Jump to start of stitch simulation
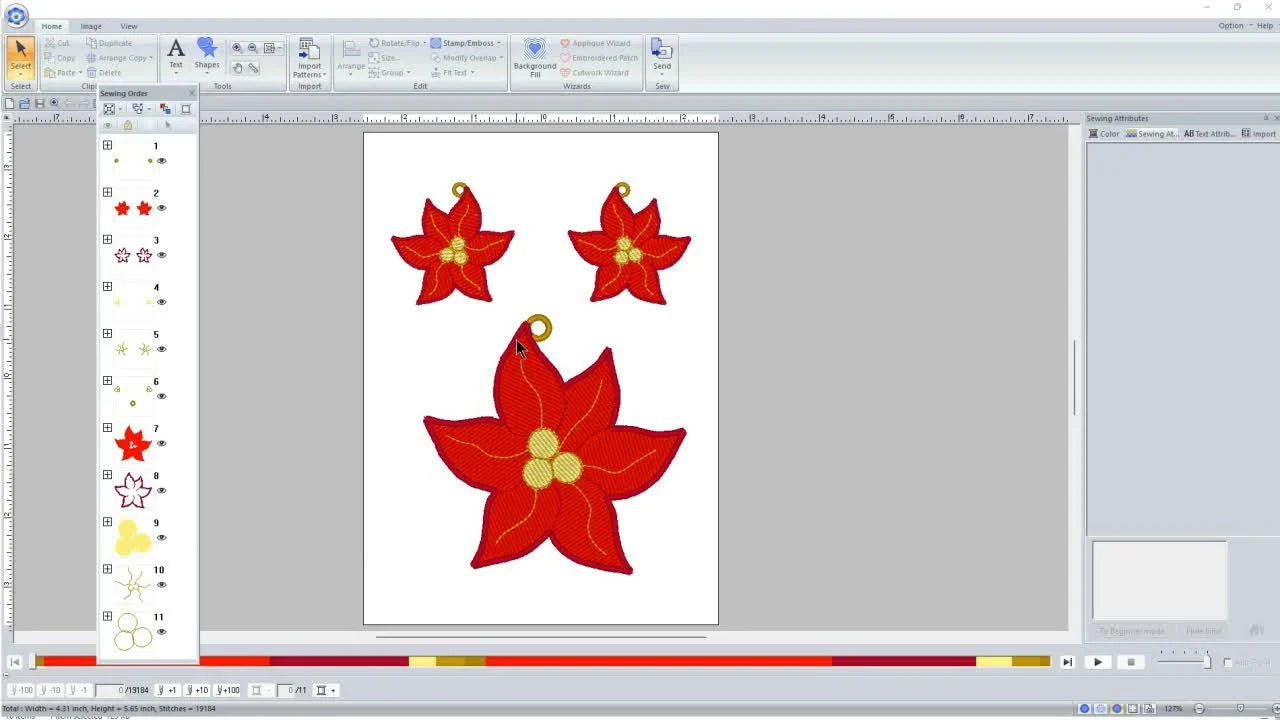The width and height of the screenshot is (1280, 720). [x=15, y=662]
